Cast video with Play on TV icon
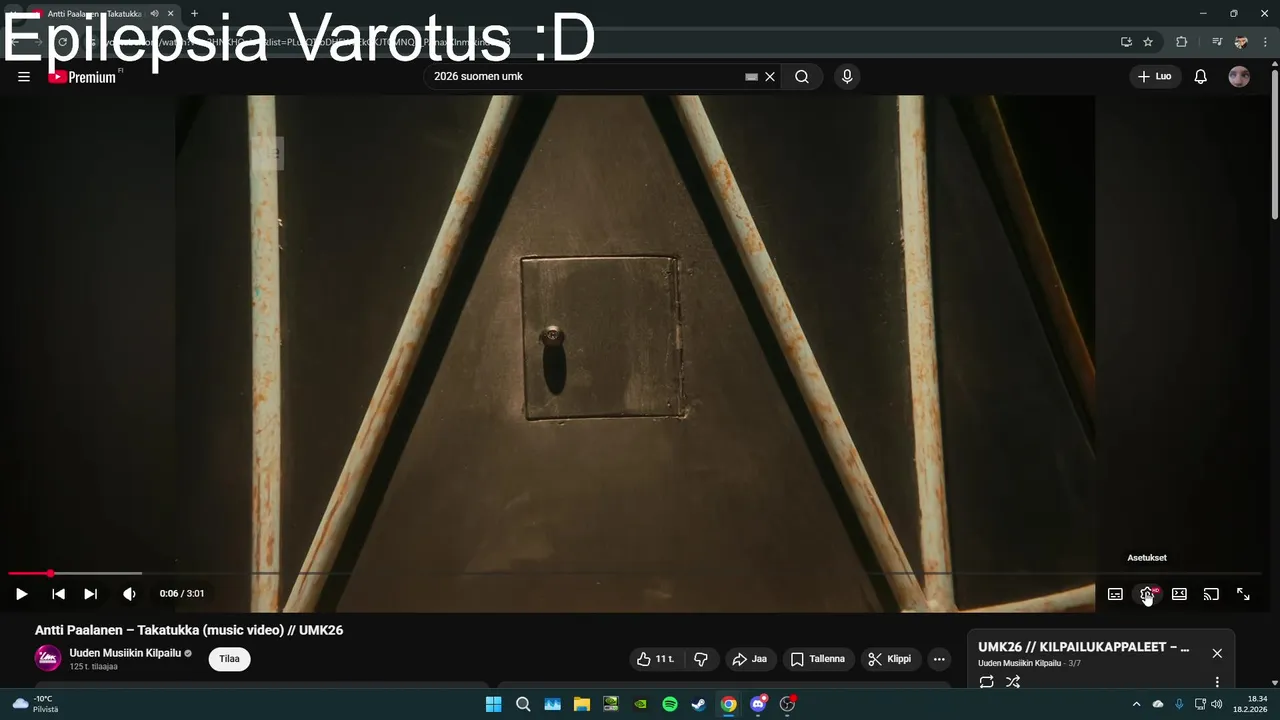Screen dimensions: 1280x720 [x=1211, y=594]
